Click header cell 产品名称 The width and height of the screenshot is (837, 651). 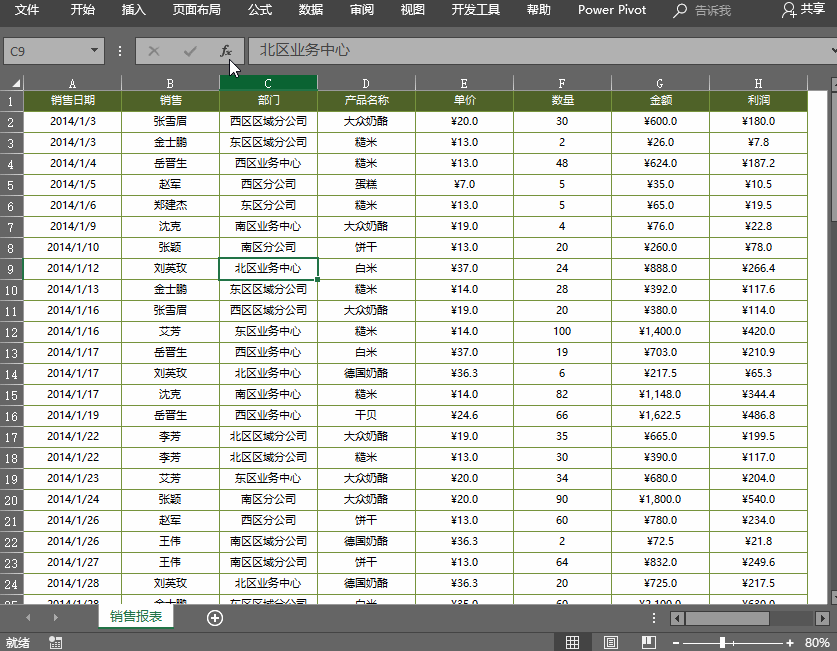click(x=366, y=100)
